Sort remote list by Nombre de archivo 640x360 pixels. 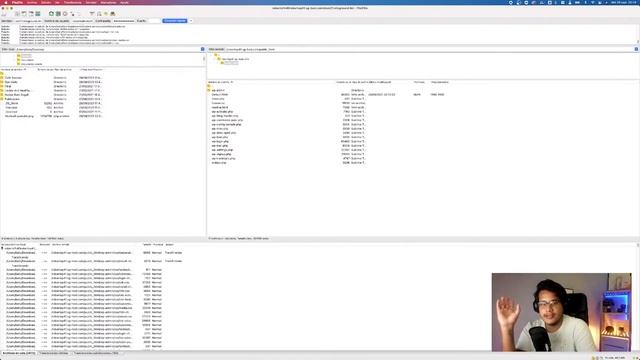point(221,82)
